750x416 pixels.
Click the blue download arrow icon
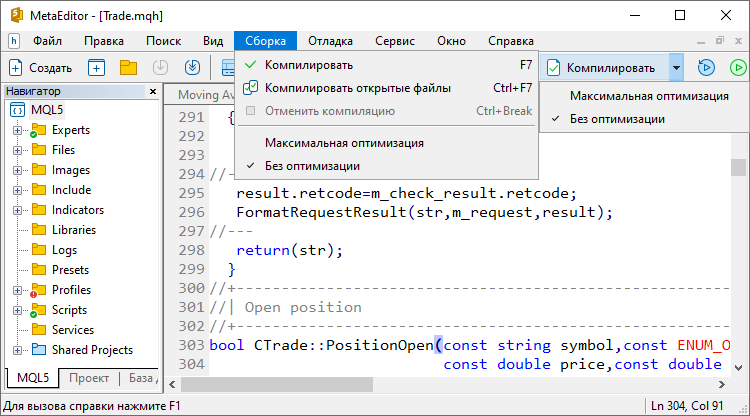[x=192, y=67]
